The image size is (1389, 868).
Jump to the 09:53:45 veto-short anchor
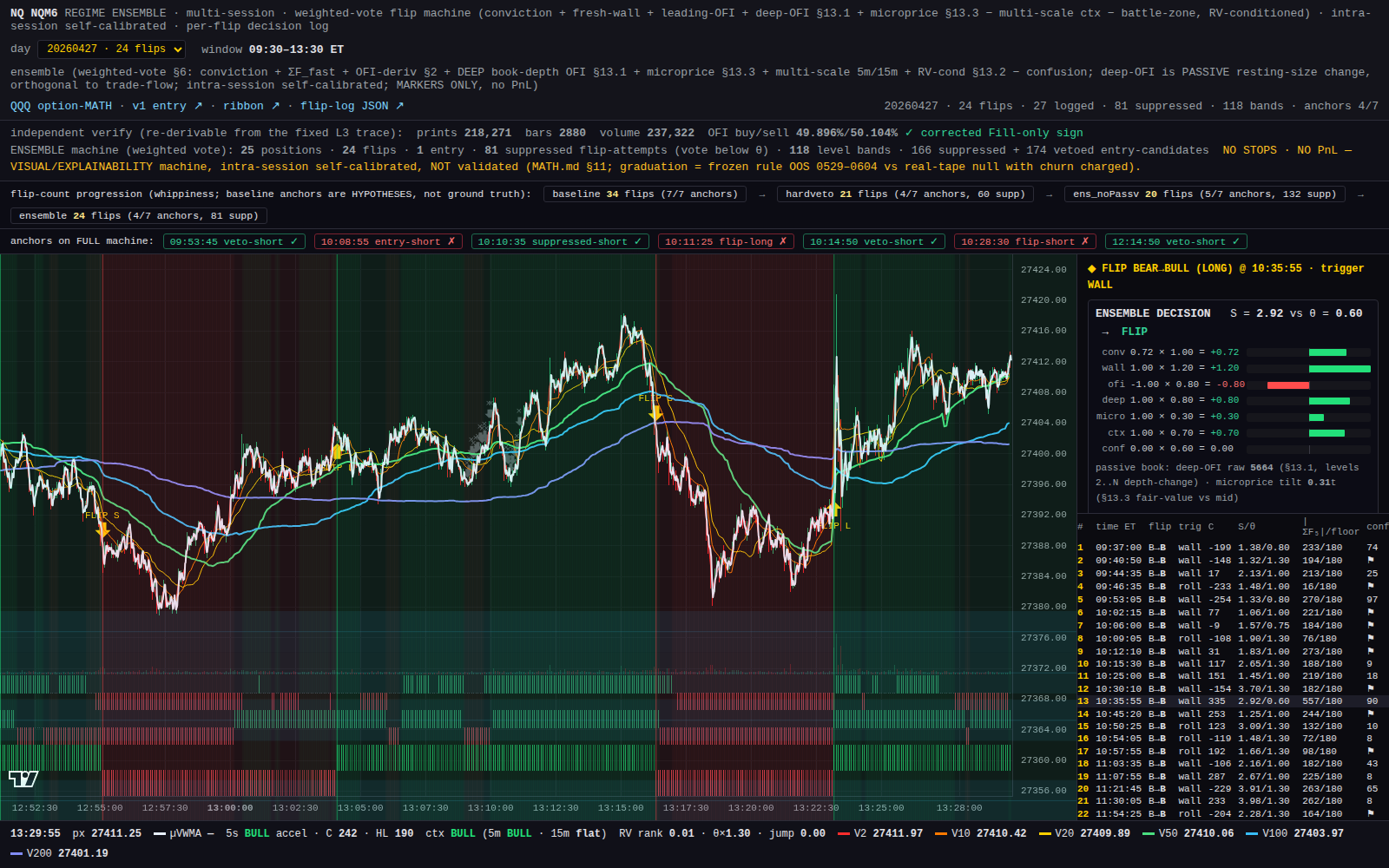[x=234, y=241]
